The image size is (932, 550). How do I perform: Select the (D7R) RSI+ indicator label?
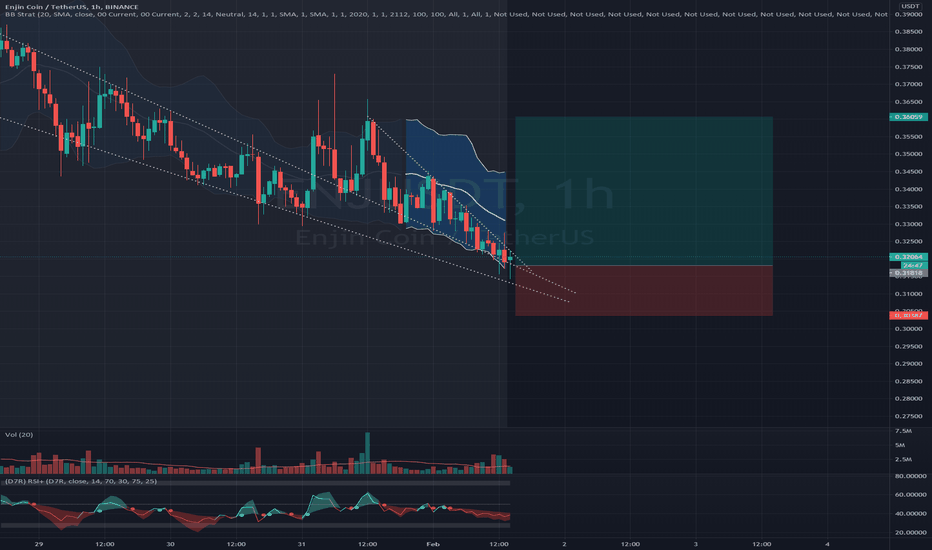click(81, 481)
